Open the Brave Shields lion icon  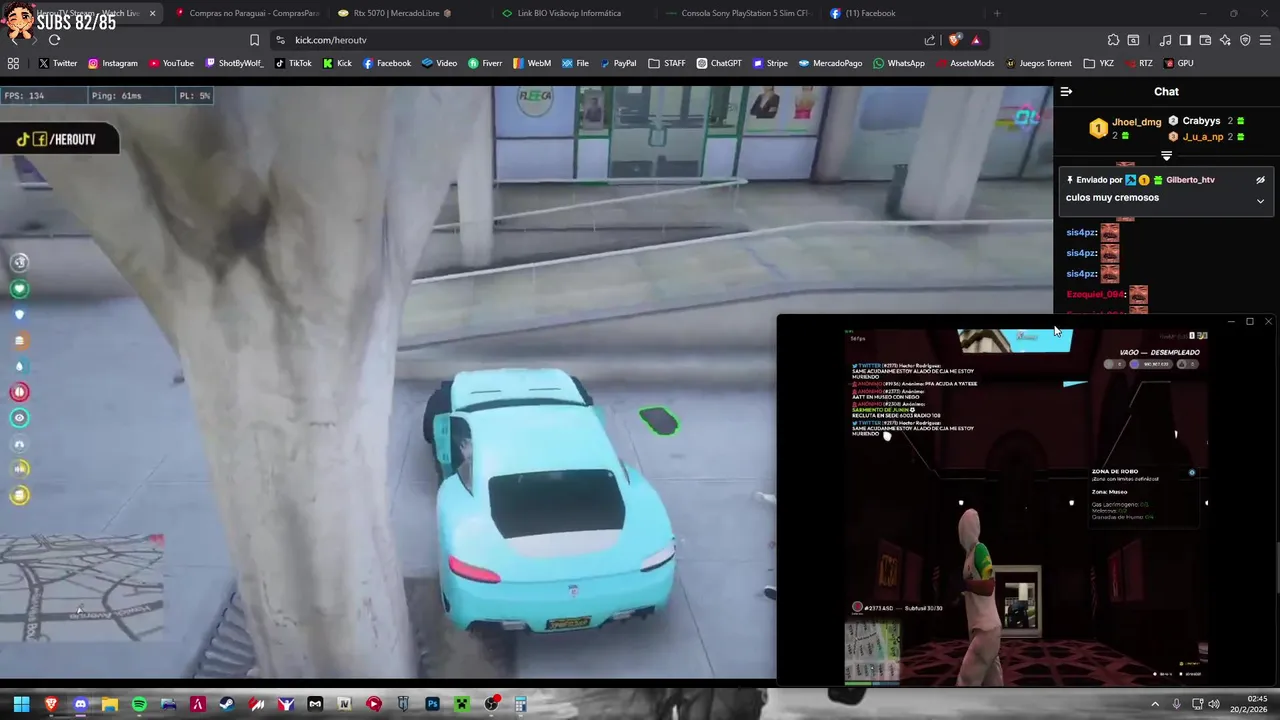coord(955,40)
